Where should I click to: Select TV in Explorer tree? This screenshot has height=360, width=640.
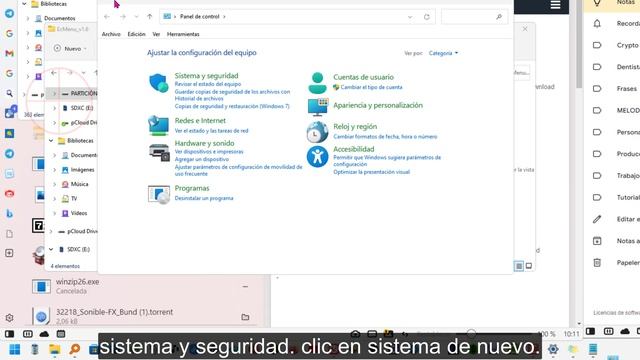(74, 199)
